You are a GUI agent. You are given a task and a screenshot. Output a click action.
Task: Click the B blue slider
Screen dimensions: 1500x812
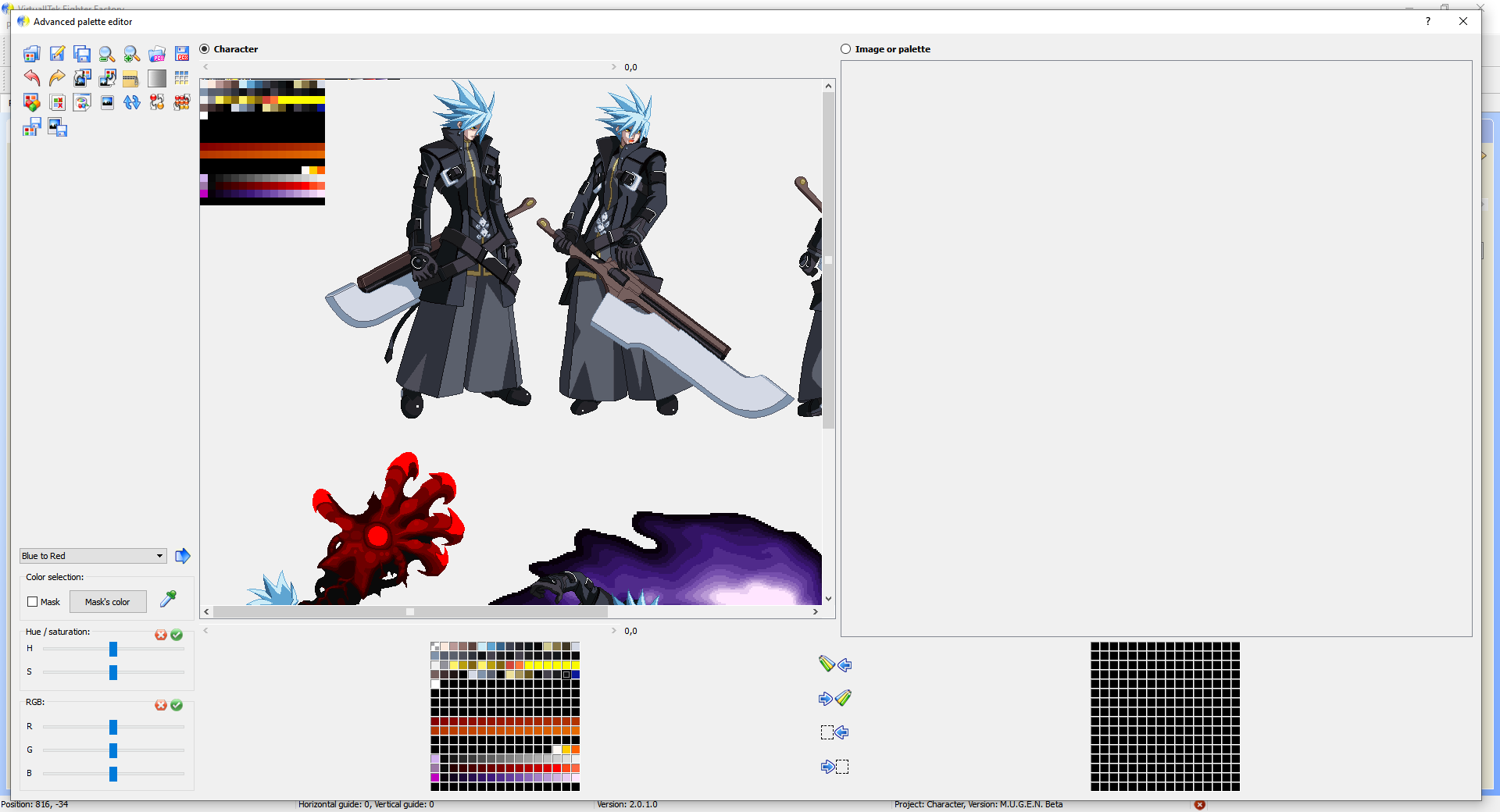[113, 774]
